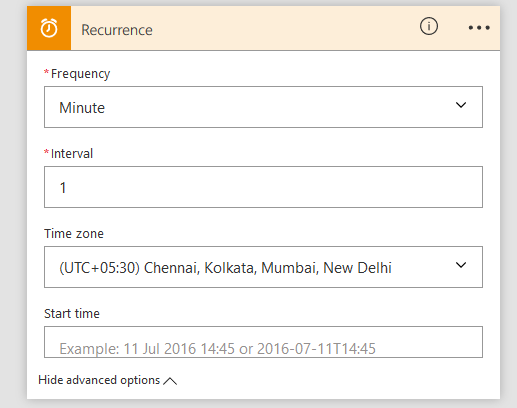Click the Frequency field label
This screenshot has height=408, width=517.
(80, 74)
